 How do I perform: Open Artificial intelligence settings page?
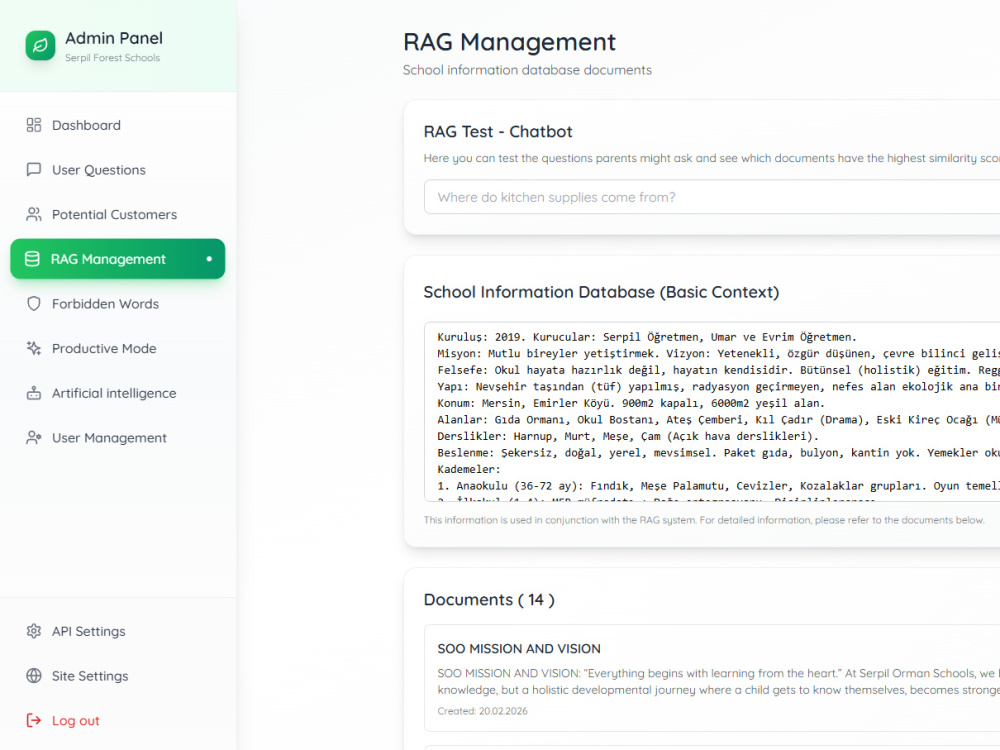click(x=118, y=393)
